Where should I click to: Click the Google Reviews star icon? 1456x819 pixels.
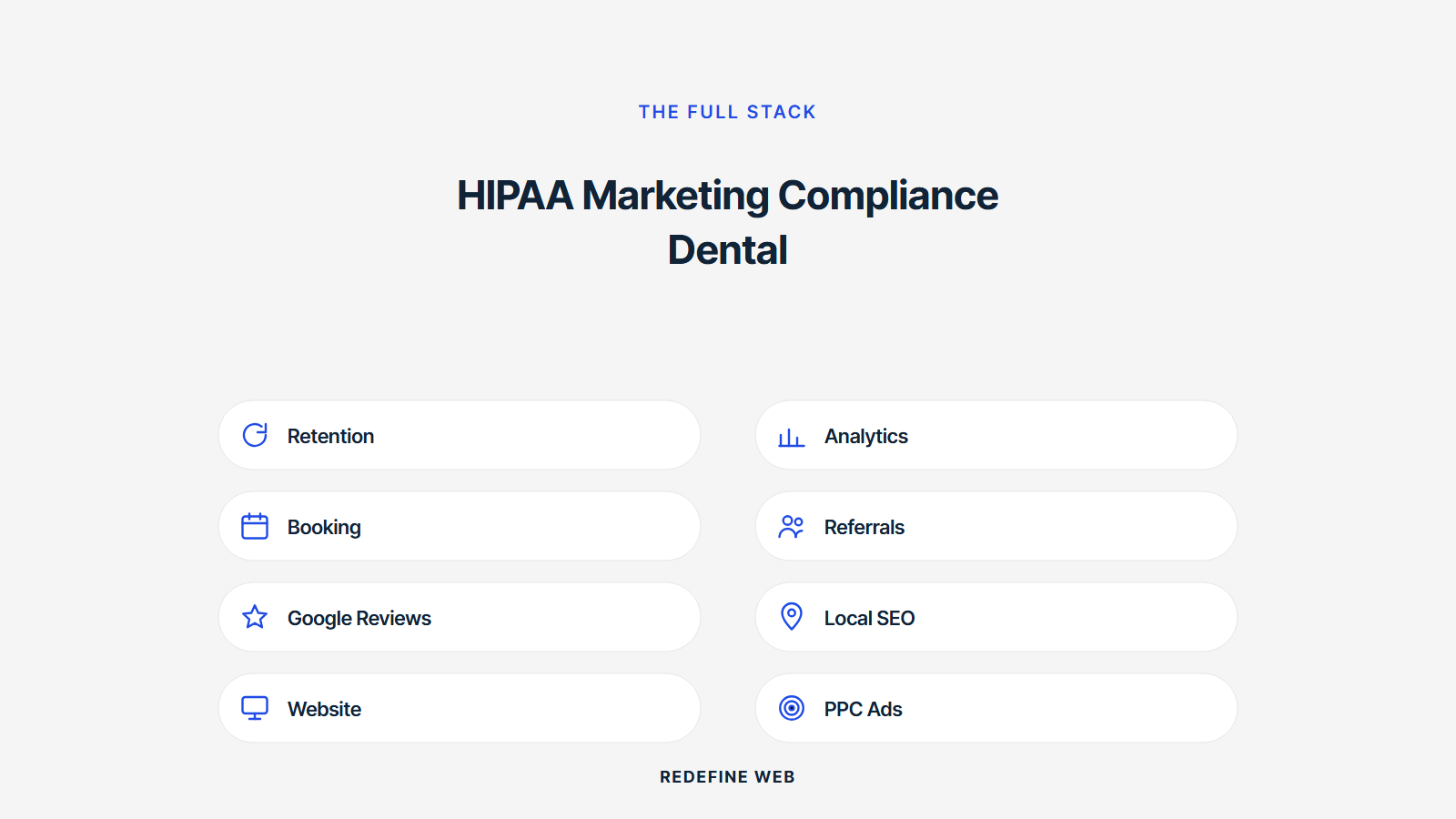255,617
